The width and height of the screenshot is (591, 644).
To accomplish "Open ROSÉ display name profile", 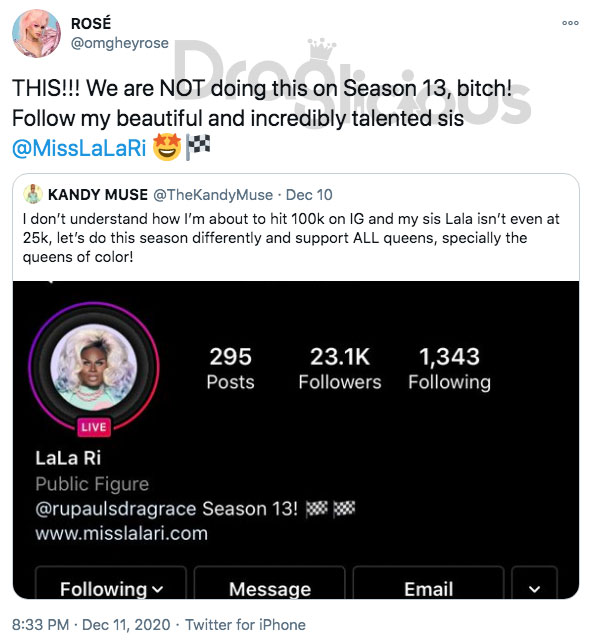I will (91, 23).
